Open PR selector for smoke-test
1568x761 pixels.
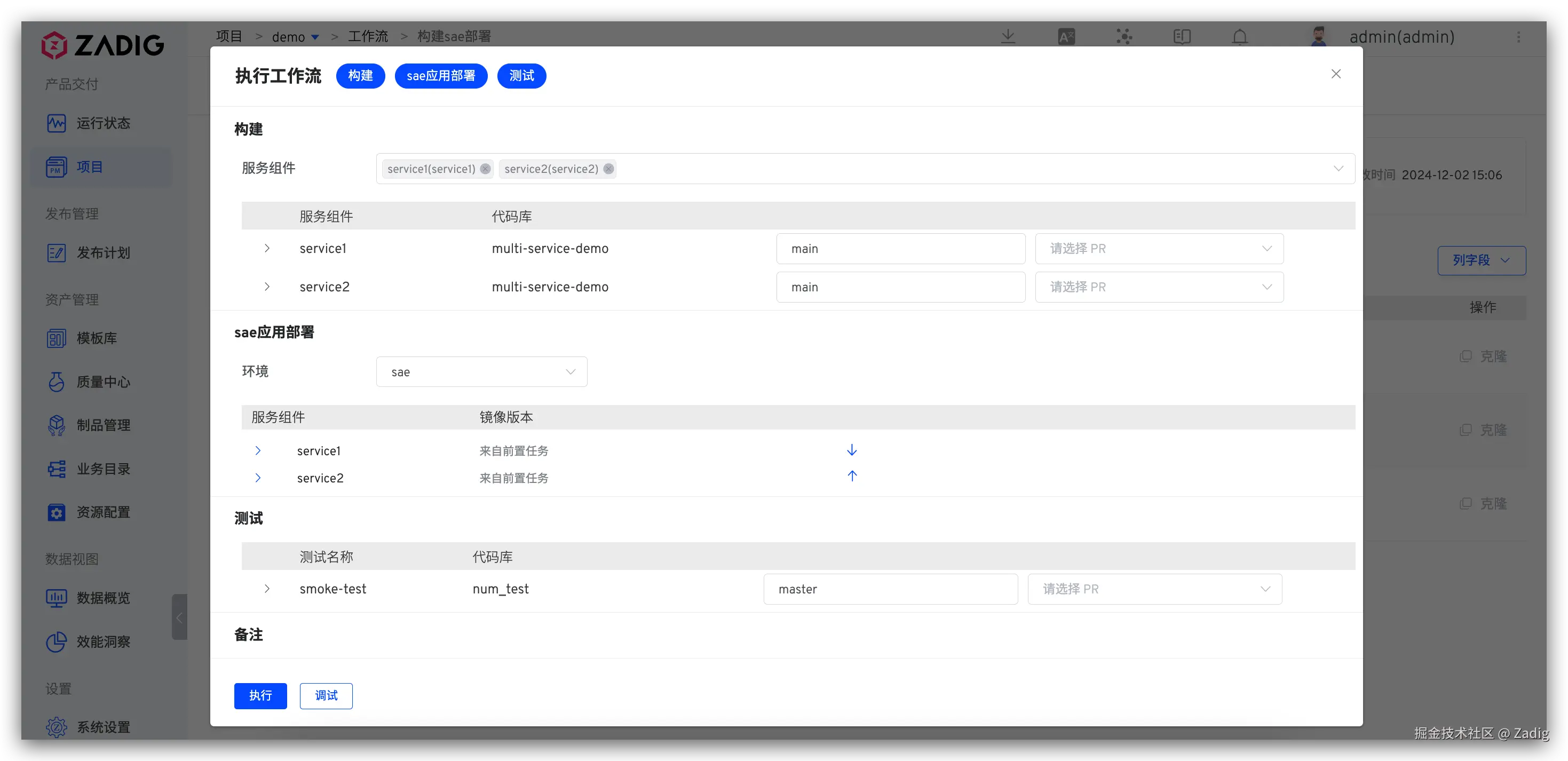click(x=1154, y=589)
